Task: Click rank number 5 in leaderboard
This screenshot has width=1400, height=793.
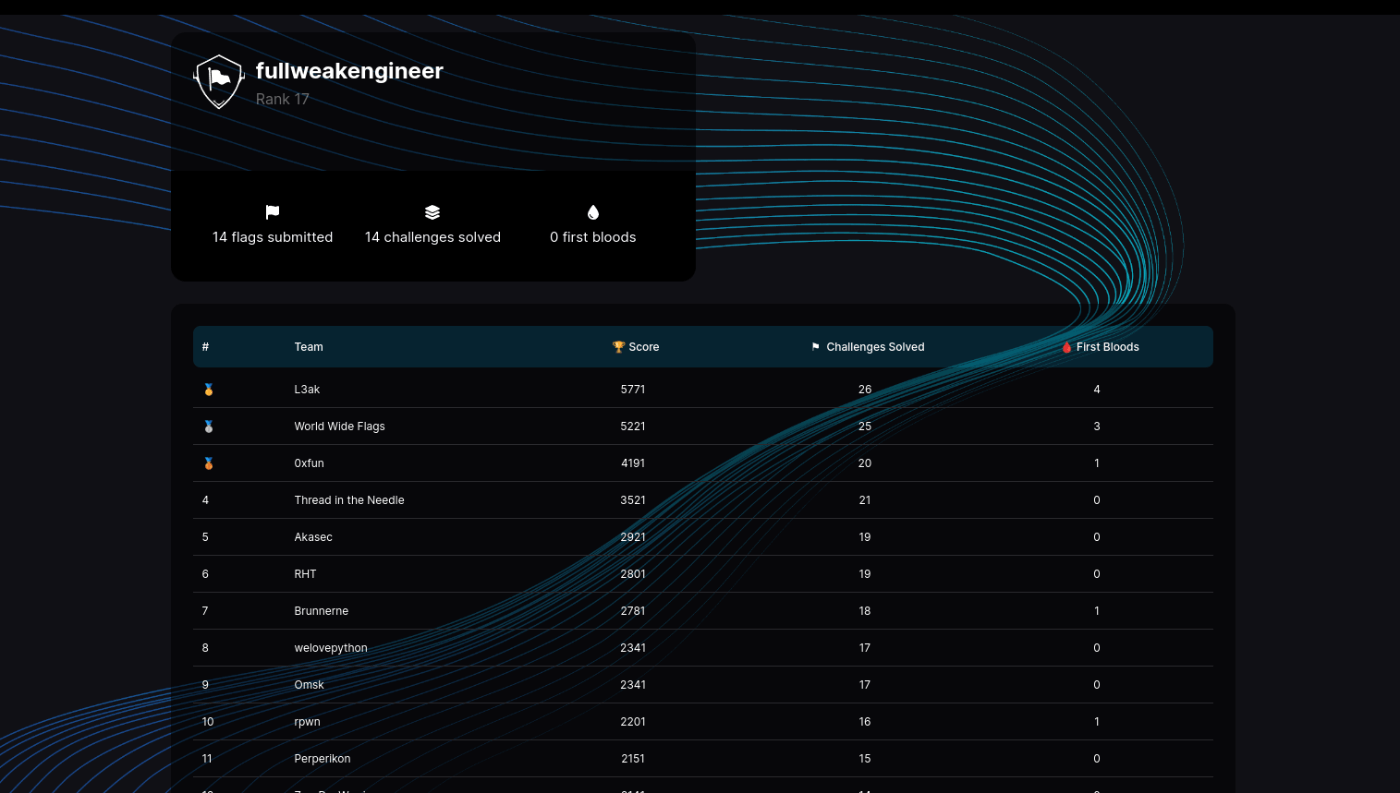Action: 206,537
